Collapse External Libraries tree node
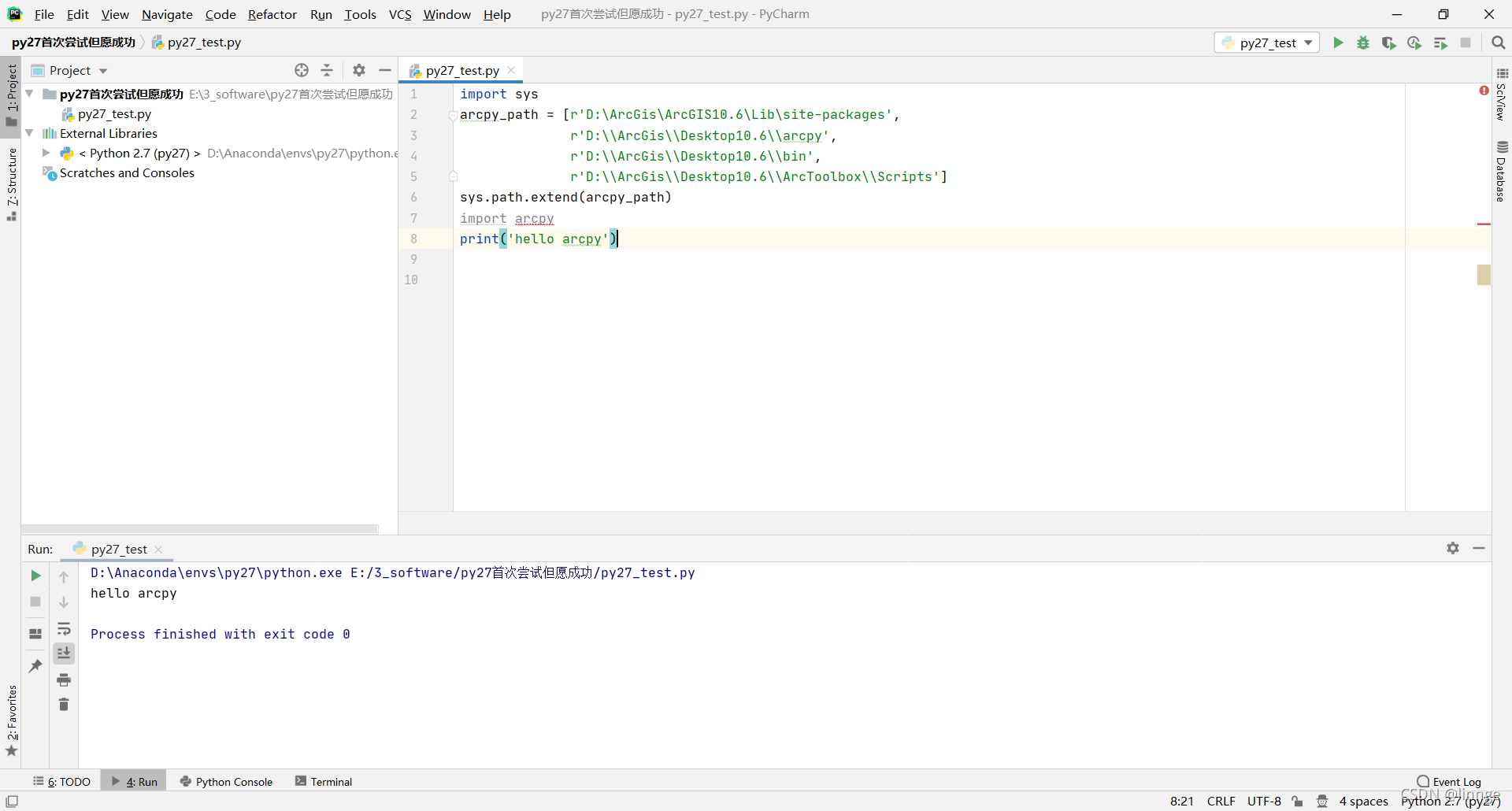The height and width of the screenshot is (811, 1512). point(29,133)
